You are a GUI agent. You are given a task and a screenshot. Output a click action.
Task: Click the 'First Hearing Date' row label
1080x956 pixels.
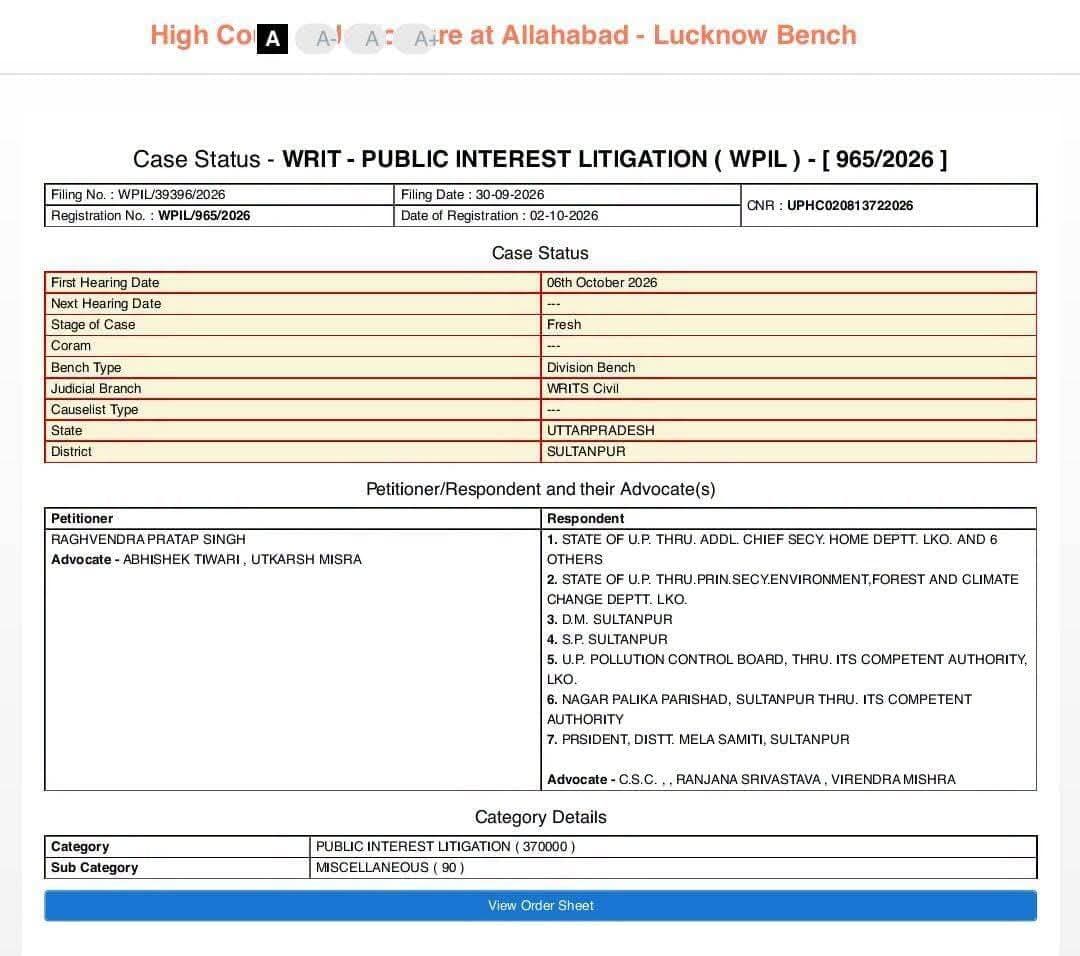pos(105,282)
